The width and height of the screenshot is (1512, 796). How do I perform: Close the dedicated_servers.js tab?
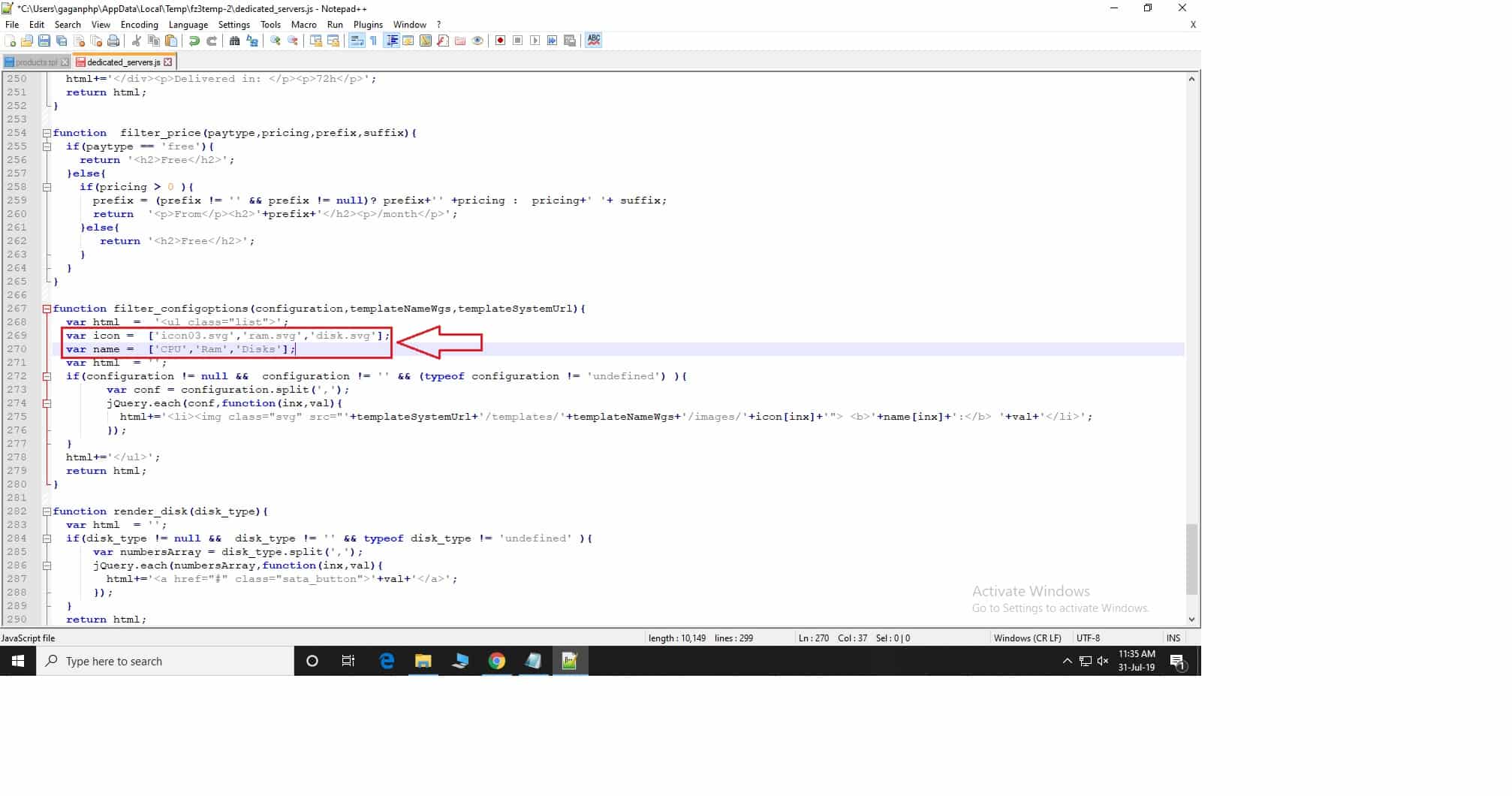click(x=168, y=62)
